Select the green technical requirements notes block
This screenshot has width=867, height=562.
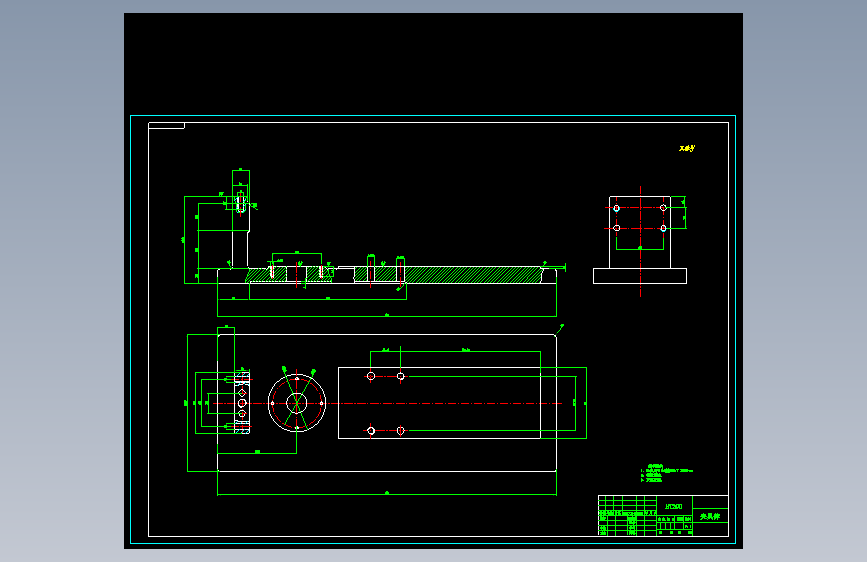click(666, 473)
